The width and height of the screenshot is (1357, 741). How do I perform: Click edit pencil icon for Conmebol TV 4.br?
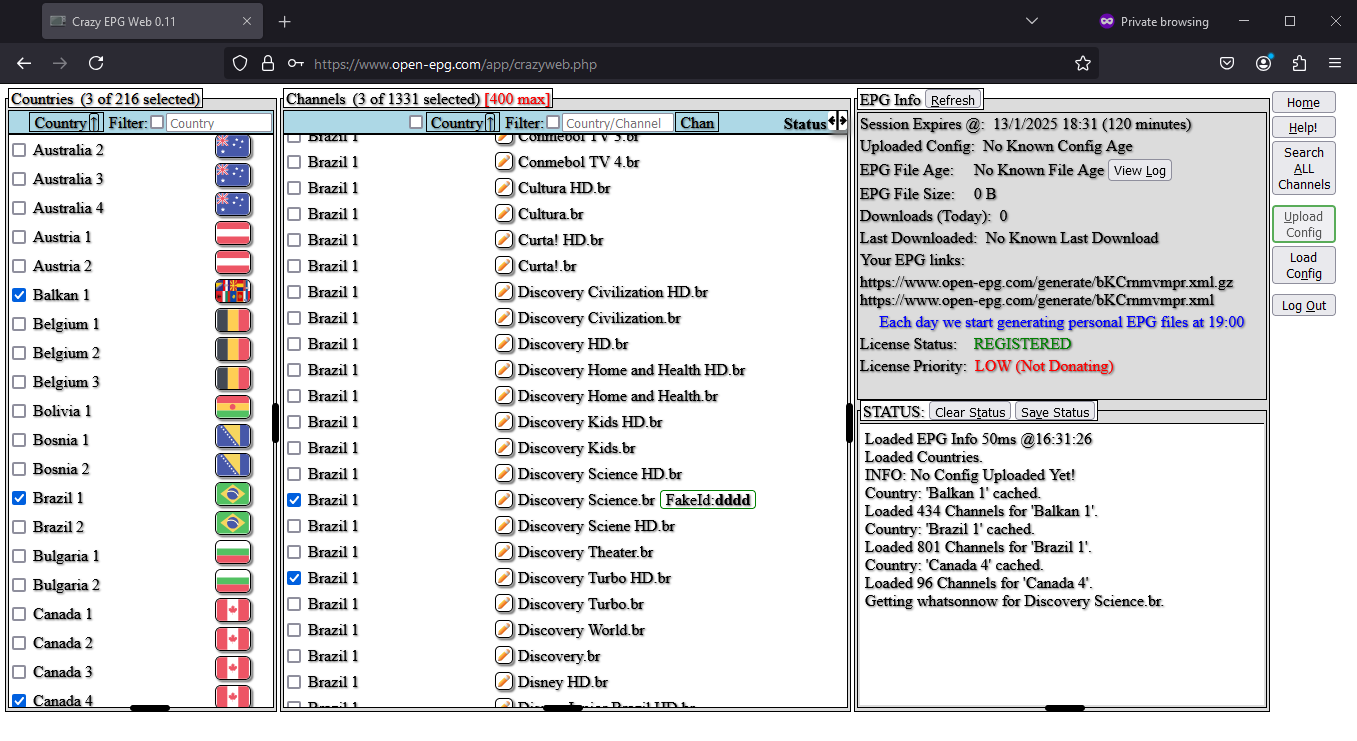505,162
